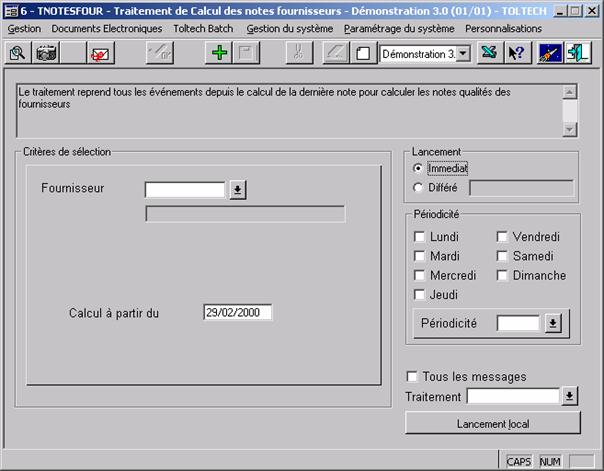Viewport: 604px width, 471px height.
Task: Expand the Périodicité dropdown arrow
Action: pos(553,323)
